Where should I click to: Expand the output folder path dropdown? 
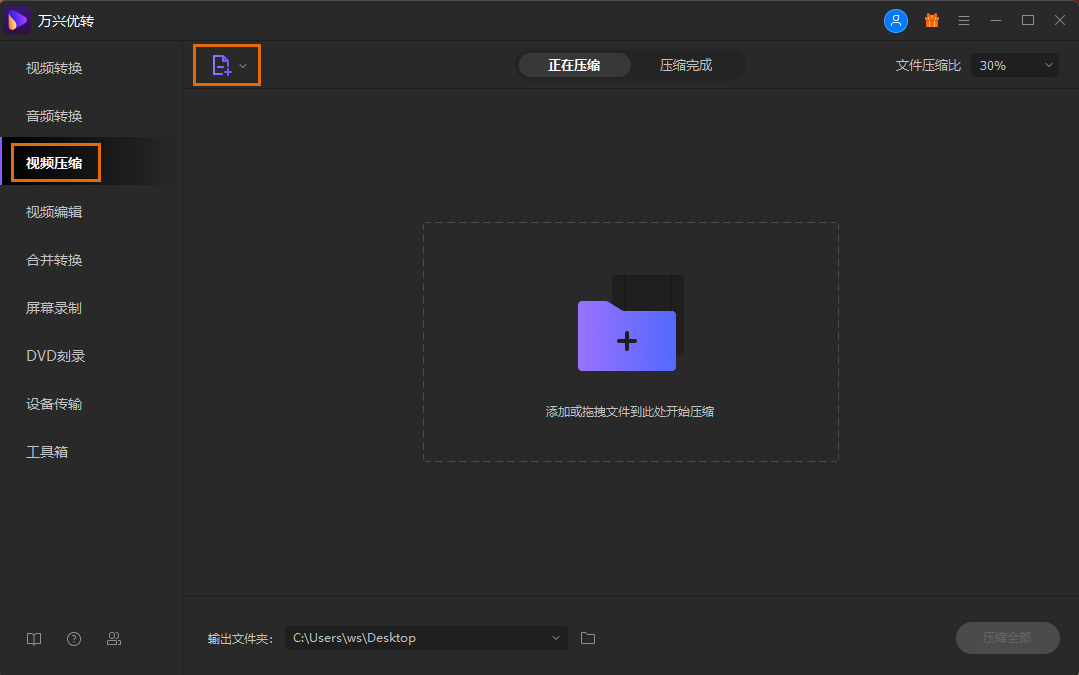[x=556, y=638]
